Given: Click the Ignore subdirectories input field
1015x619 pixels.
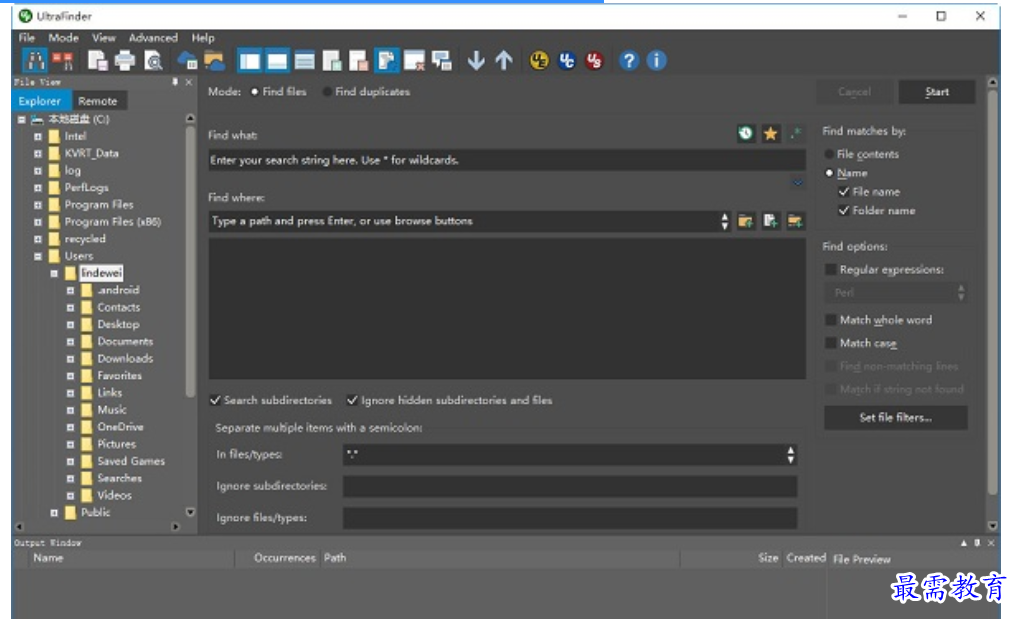Looking at the screenshot, I should (570, 486).
